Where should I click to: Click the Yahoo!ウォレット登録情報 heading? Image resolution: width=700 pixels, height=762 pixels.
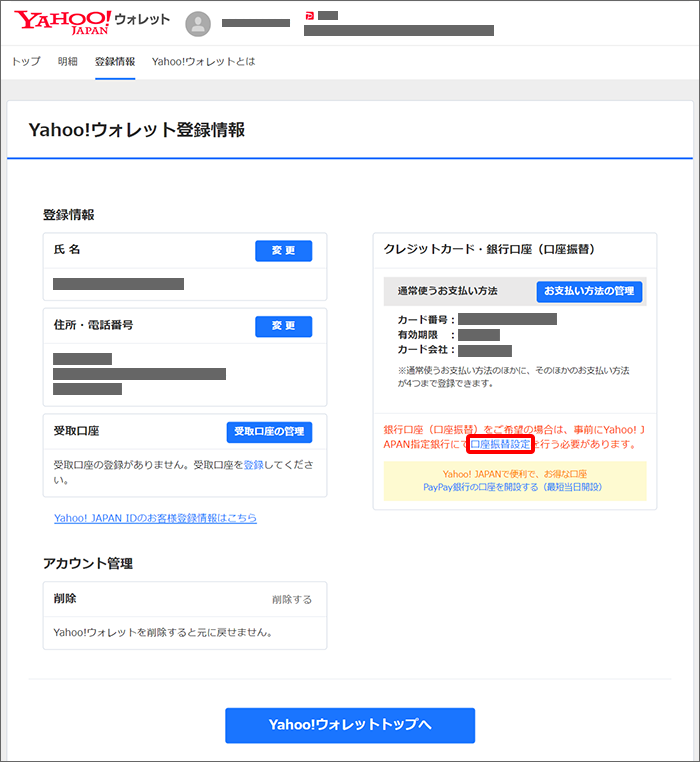(x=137, y=130)
